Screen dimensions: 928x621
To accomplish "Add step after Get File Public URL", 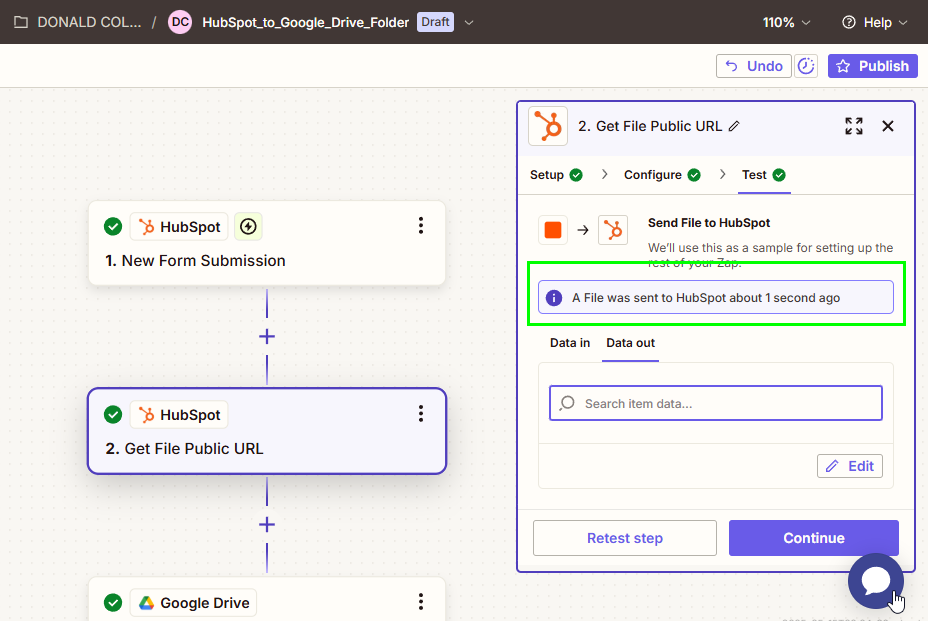I will pyautogui.click(x=267, y=525).
